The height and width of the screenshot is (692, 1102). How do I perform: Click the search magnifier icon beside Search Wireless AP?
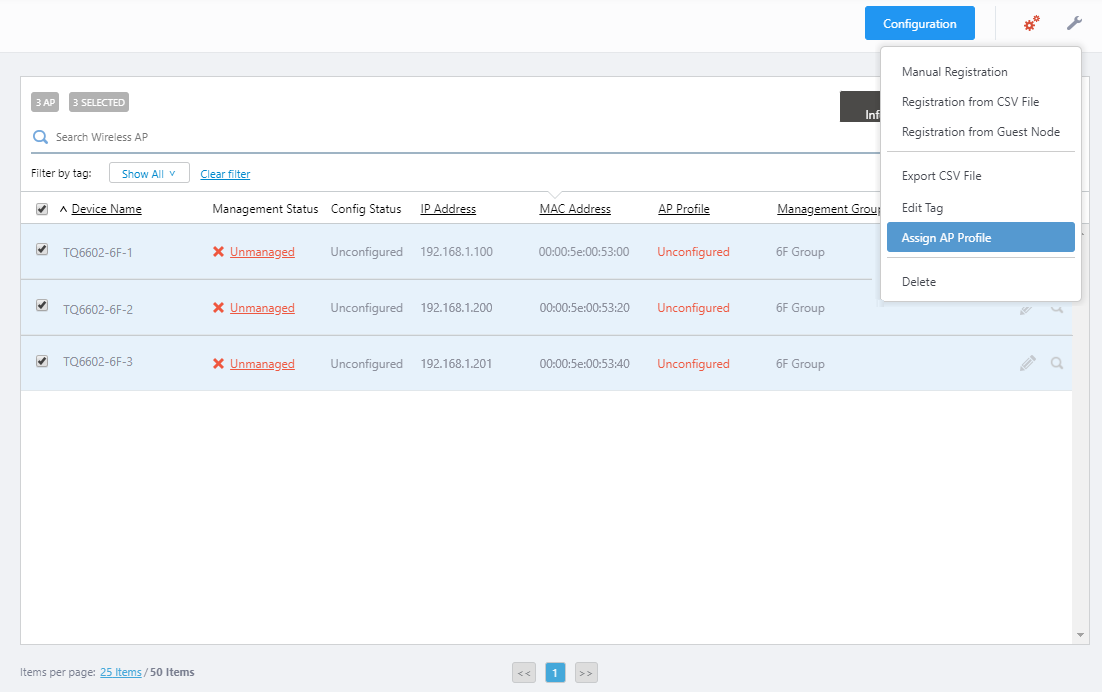pos(41,137)
